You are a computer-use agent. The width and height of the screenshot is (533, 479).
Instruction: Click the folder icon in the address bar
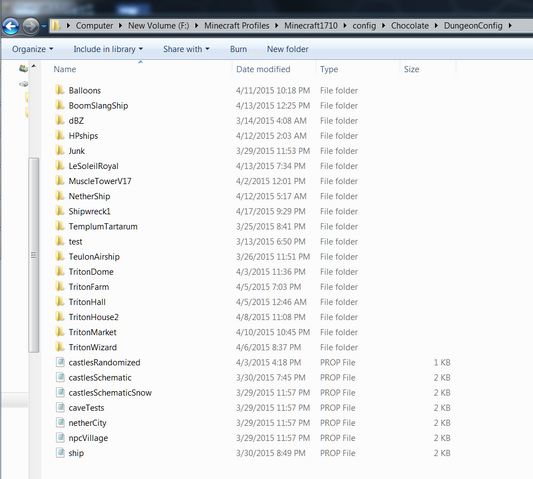pos(56,25)
